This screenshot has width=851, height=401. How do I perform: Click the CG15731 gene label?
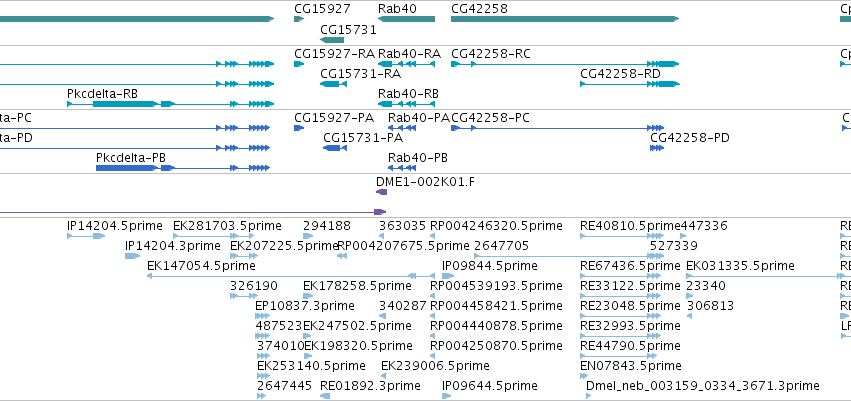(x=348, y=30)
